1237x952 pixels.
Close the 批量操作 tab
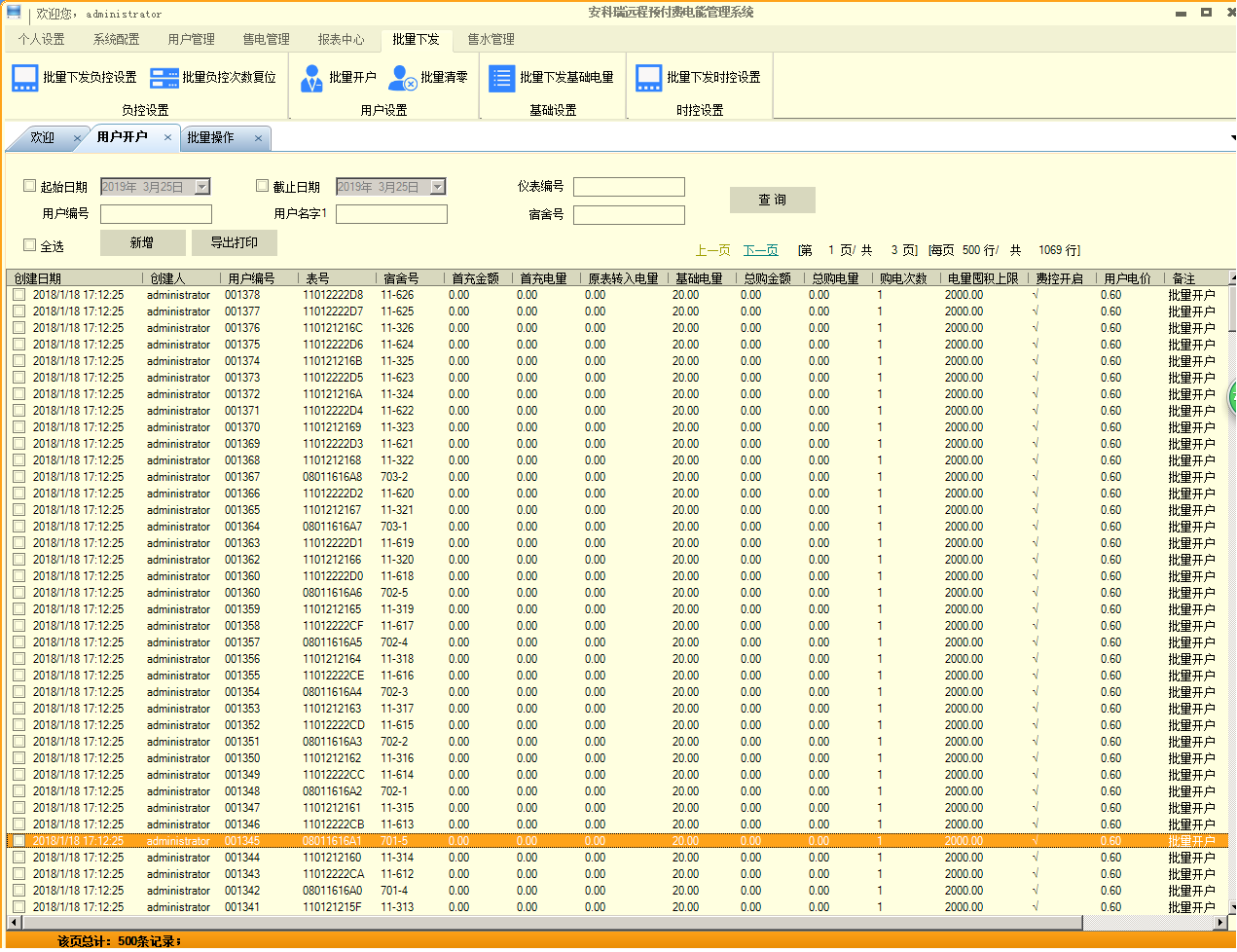coord(258,138)
